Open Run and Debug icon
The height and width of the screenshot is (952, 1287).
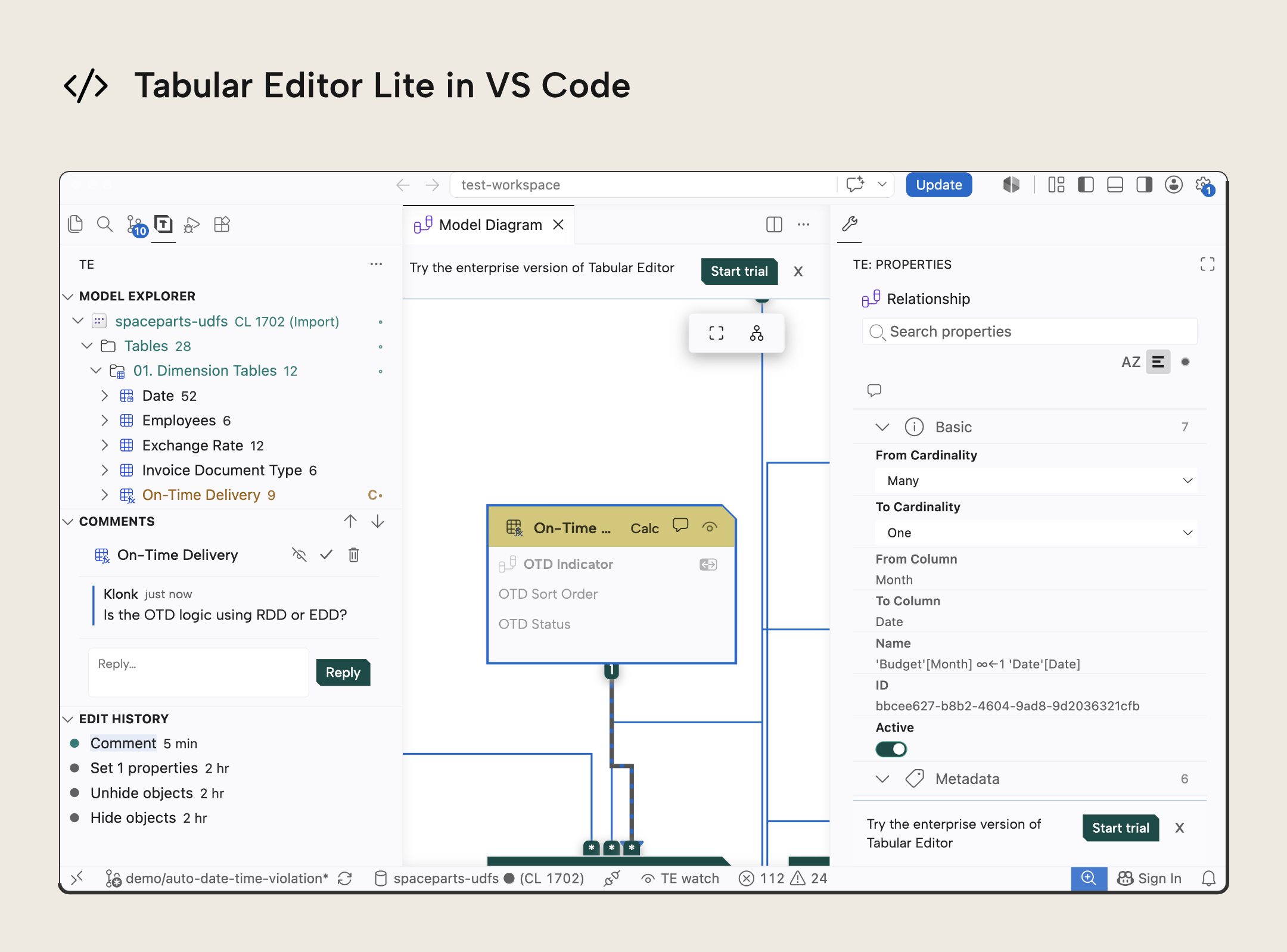(x=191, y=225)
